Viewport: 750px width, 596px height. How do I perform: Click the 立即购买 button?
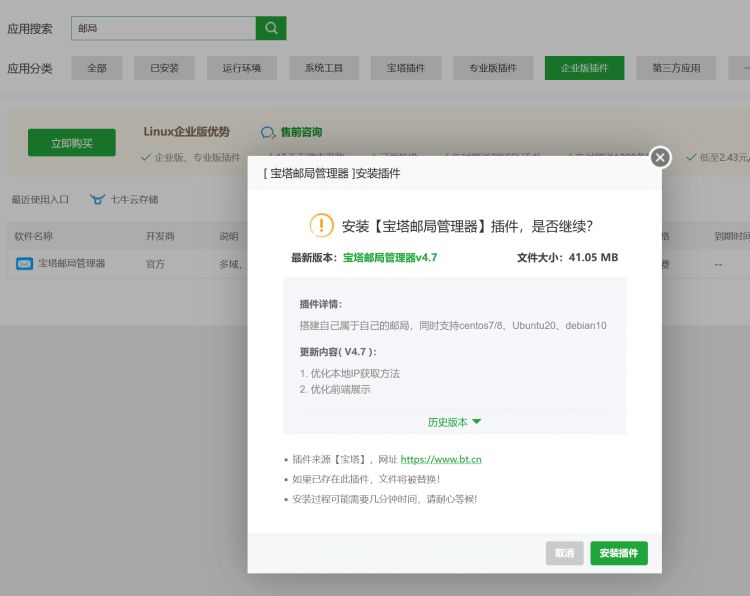(x=72, y=143)
